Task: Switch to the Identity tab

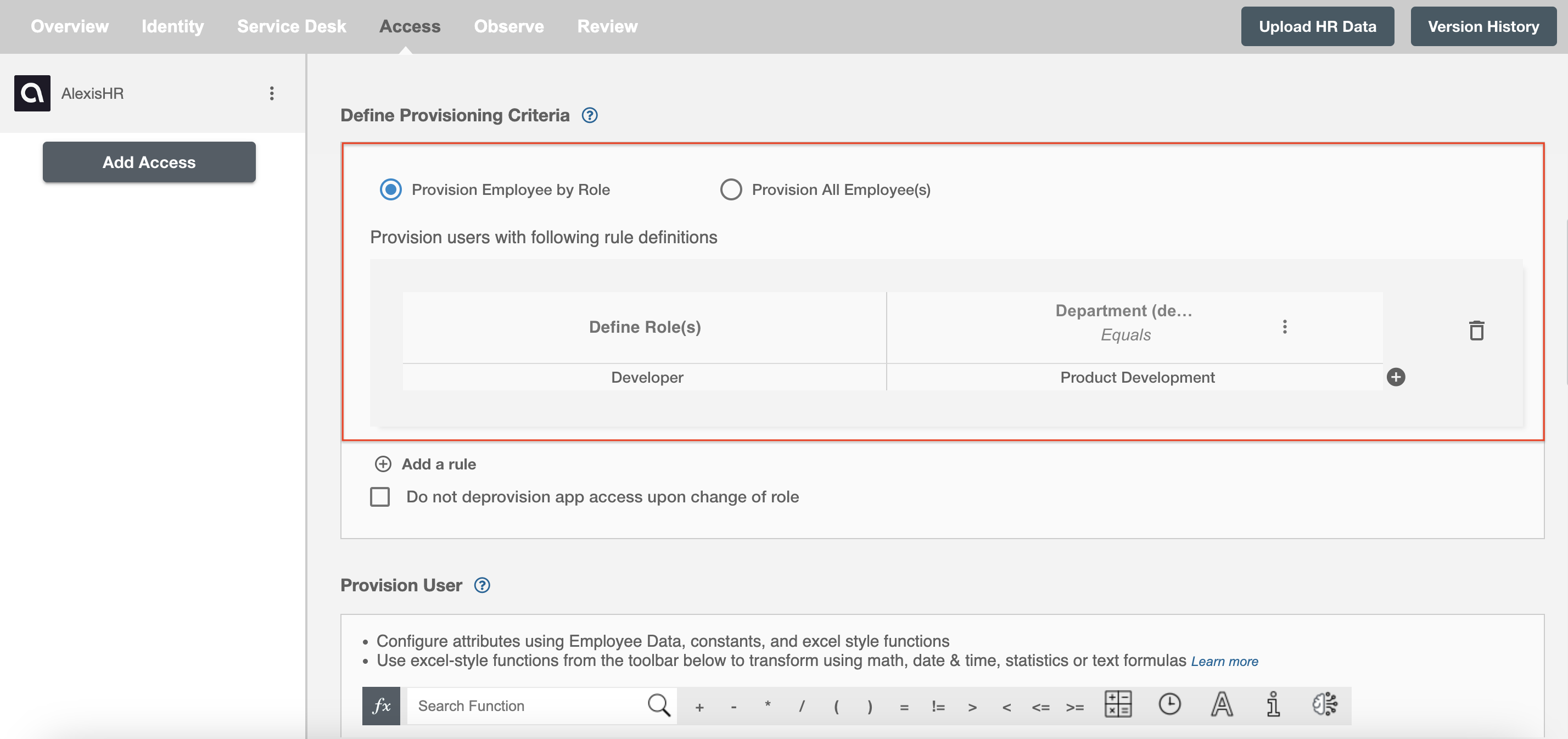Action: 173,26
